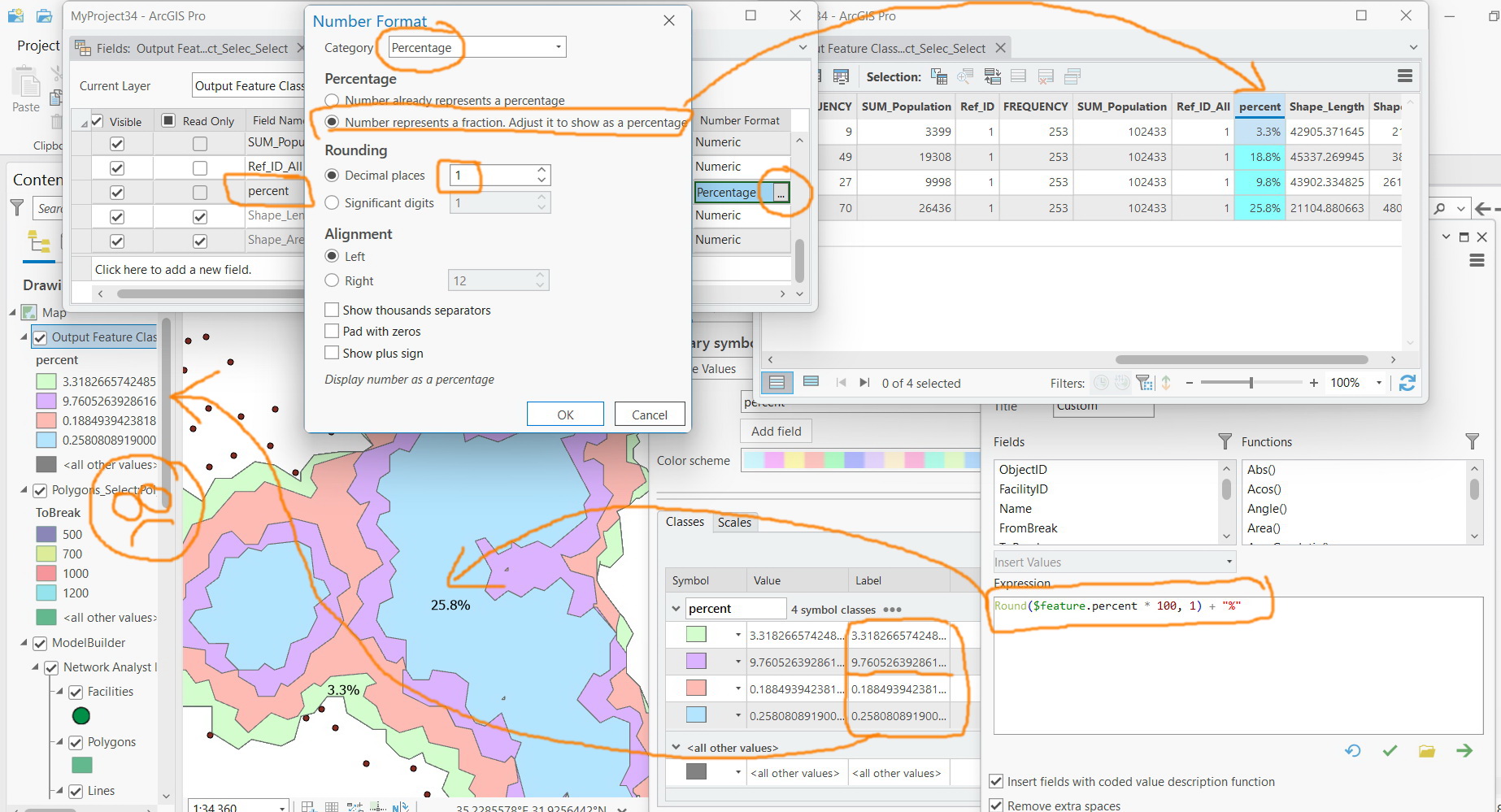The height and width of the screenshot is (812, 1501).
Task: Select Number already represents a percentage
Action: click(332, 101)
